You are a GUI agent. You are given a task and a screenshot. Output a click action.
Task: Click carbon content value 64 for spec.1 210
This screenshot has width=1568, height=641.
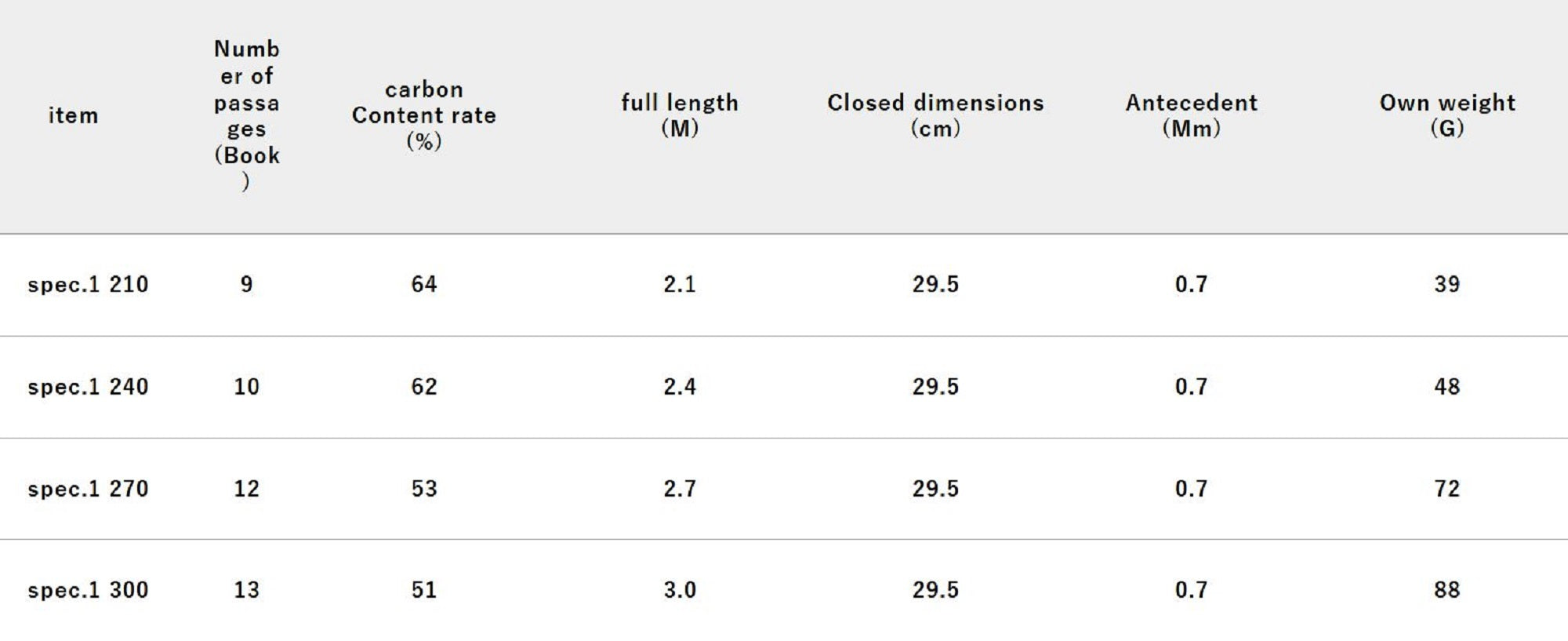click(x=423, y=284)
